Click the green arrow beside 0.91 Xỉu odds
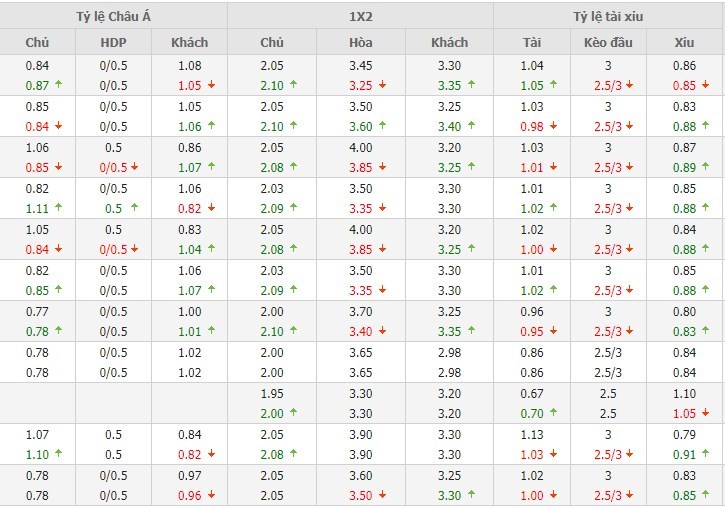 tap(703, 454)
